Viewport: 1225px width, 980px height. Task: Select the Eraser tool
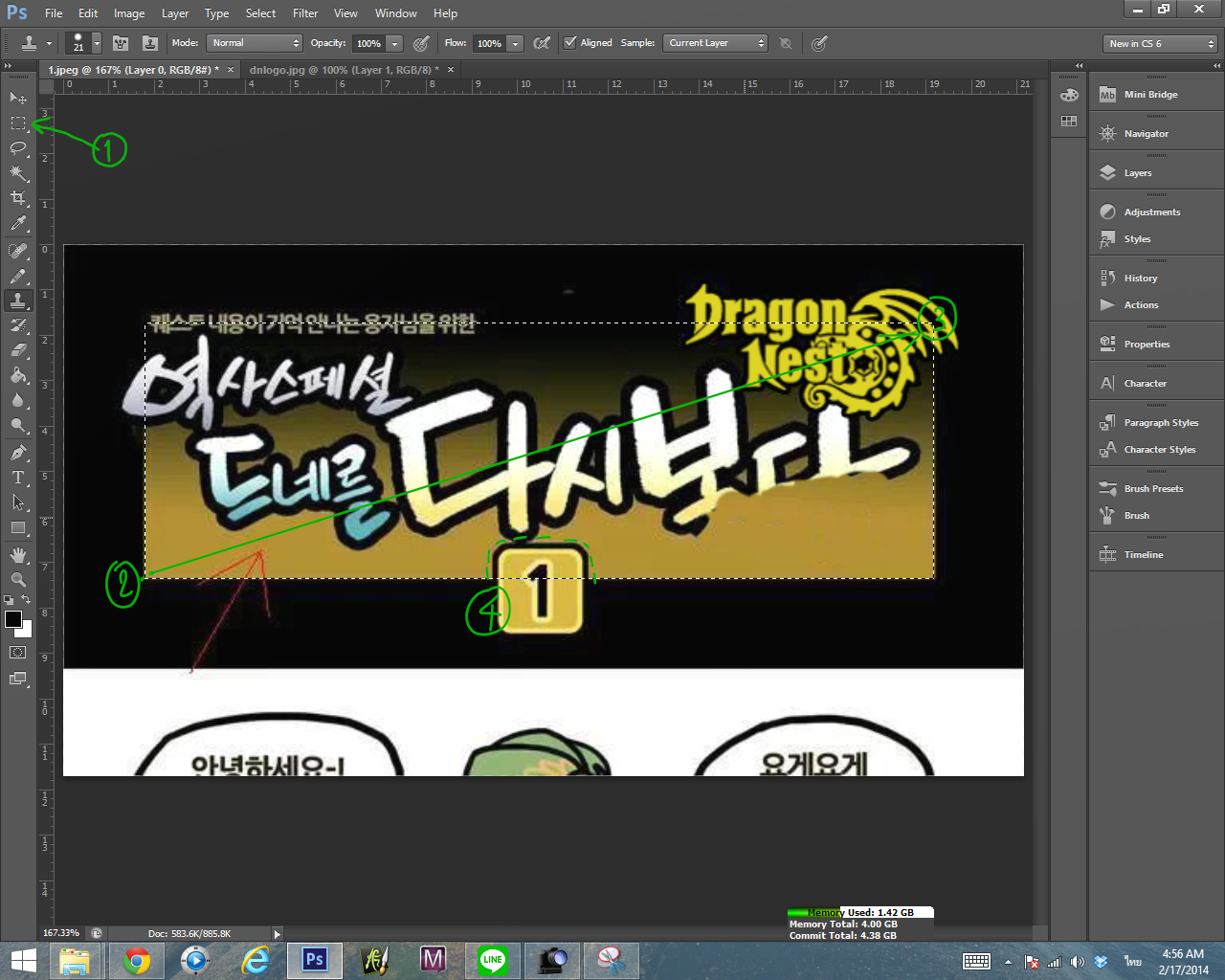click(x=18, y=350)
